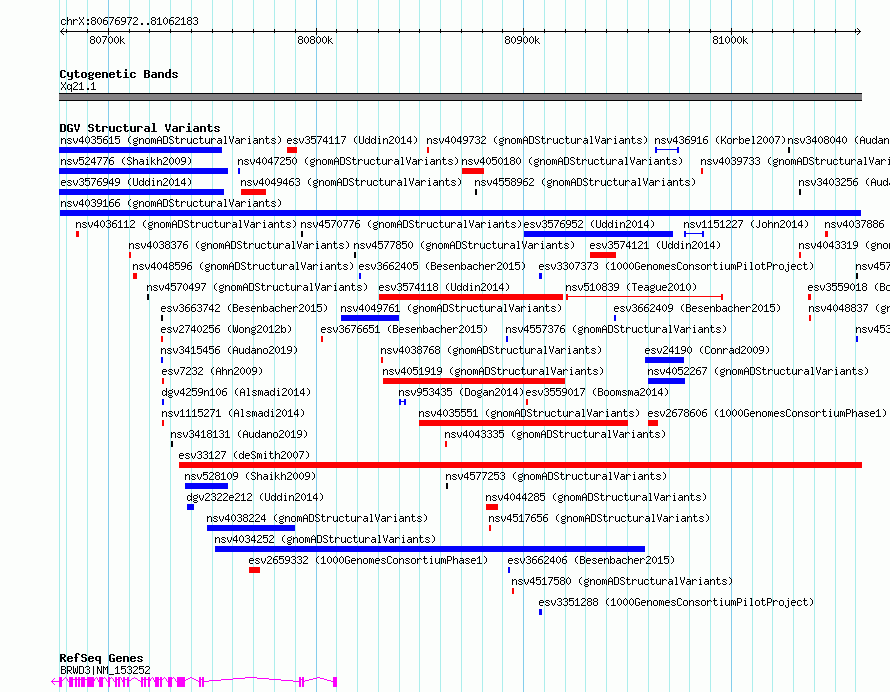Image resolution: width=890 pixels, height=692 pixels.
Task: Click the red bar under nsv4049463
Action: pos(253,192)
